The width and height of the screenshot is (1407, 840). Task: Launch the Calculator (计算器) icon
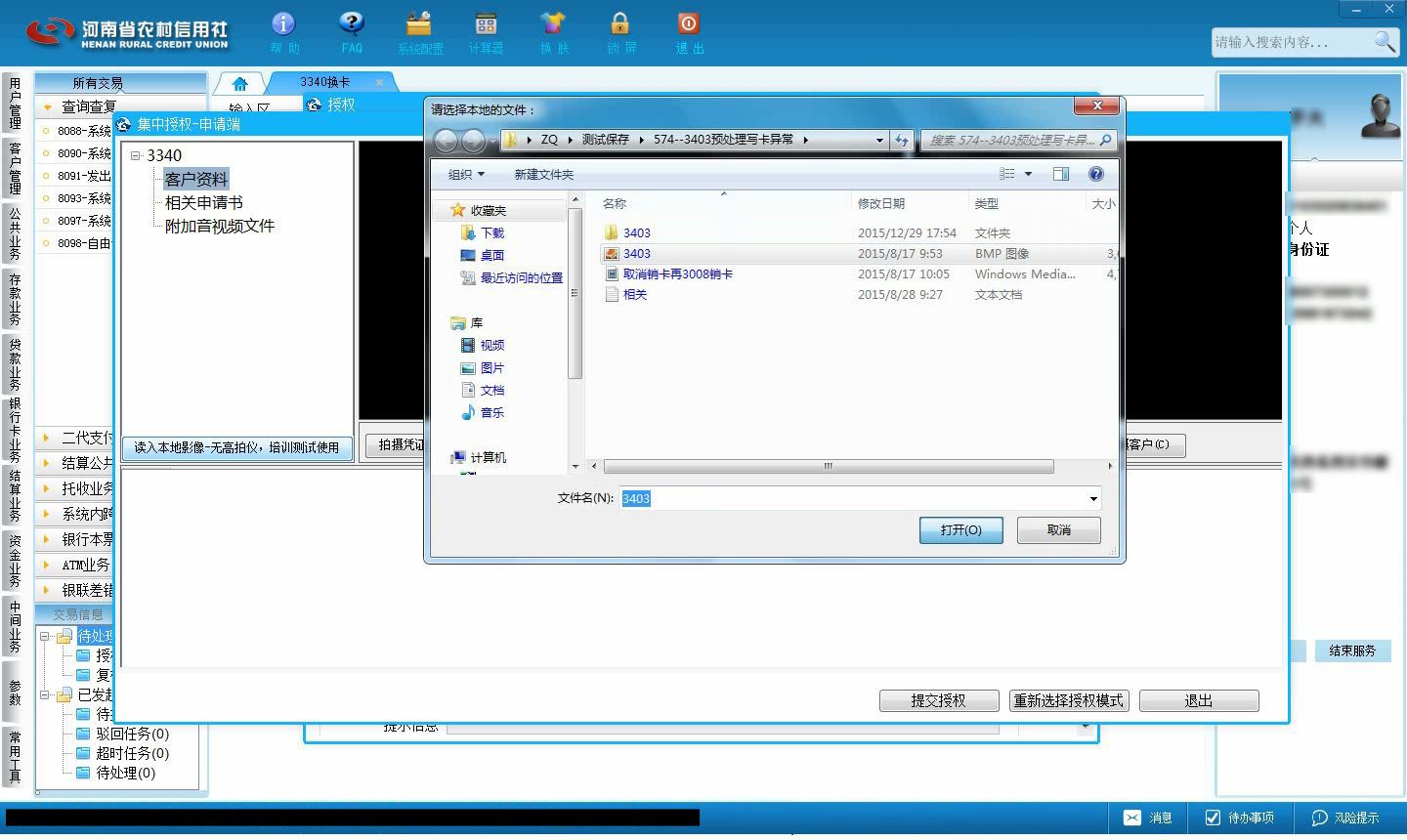coord(486,32)
